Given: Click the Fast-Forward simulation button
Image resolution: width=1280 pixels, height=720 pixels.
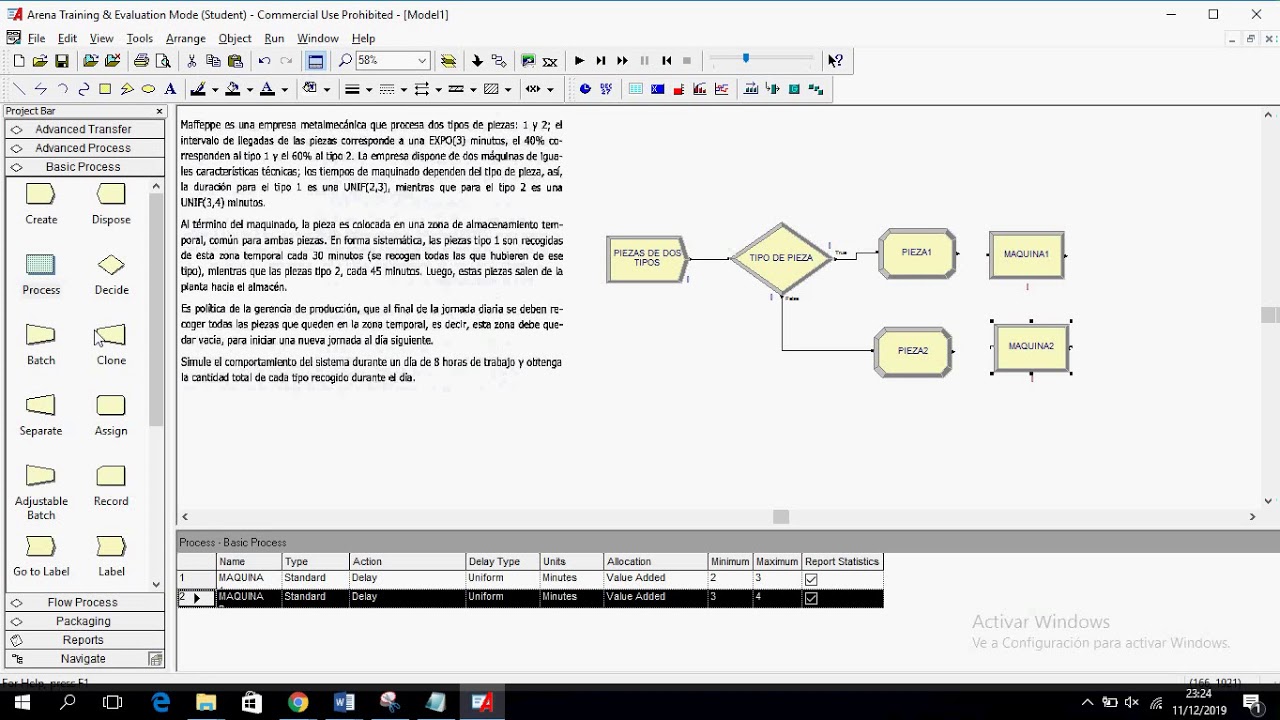Looking at the screenshot, I should tap(622, 61).
